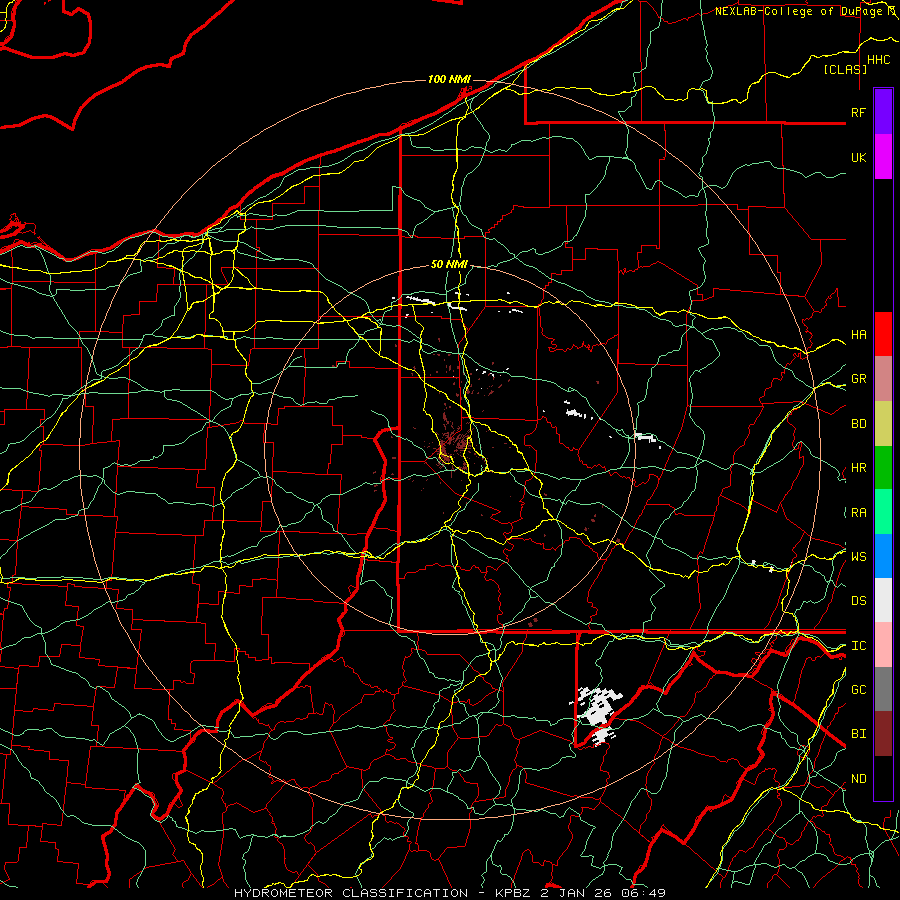Click the large white dry snow echo cluster
Screen dimensions: 900x900
[x=598, y=715]
